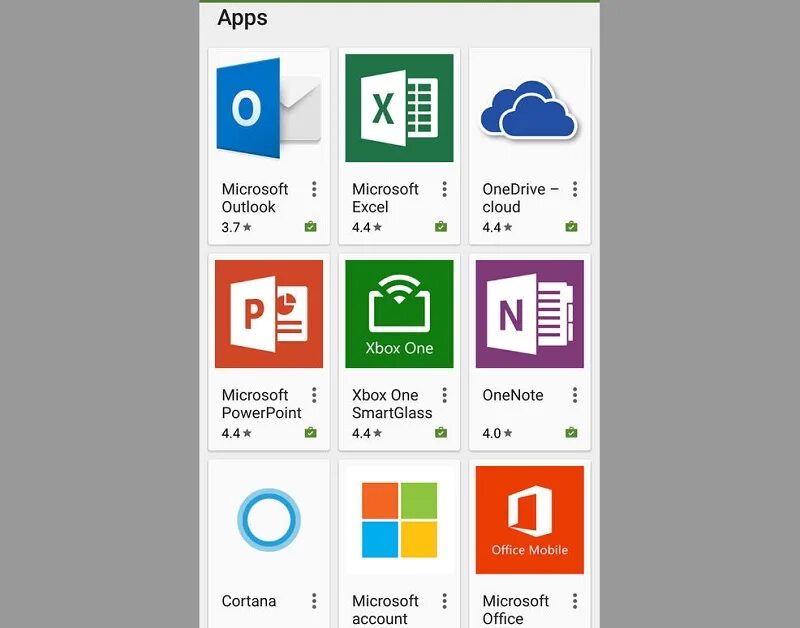Image resolution: width=800 pixels, height=628 pixels.
Task: Click the "Xbox One SmartGlass" title text
Action: coord(392,404)
